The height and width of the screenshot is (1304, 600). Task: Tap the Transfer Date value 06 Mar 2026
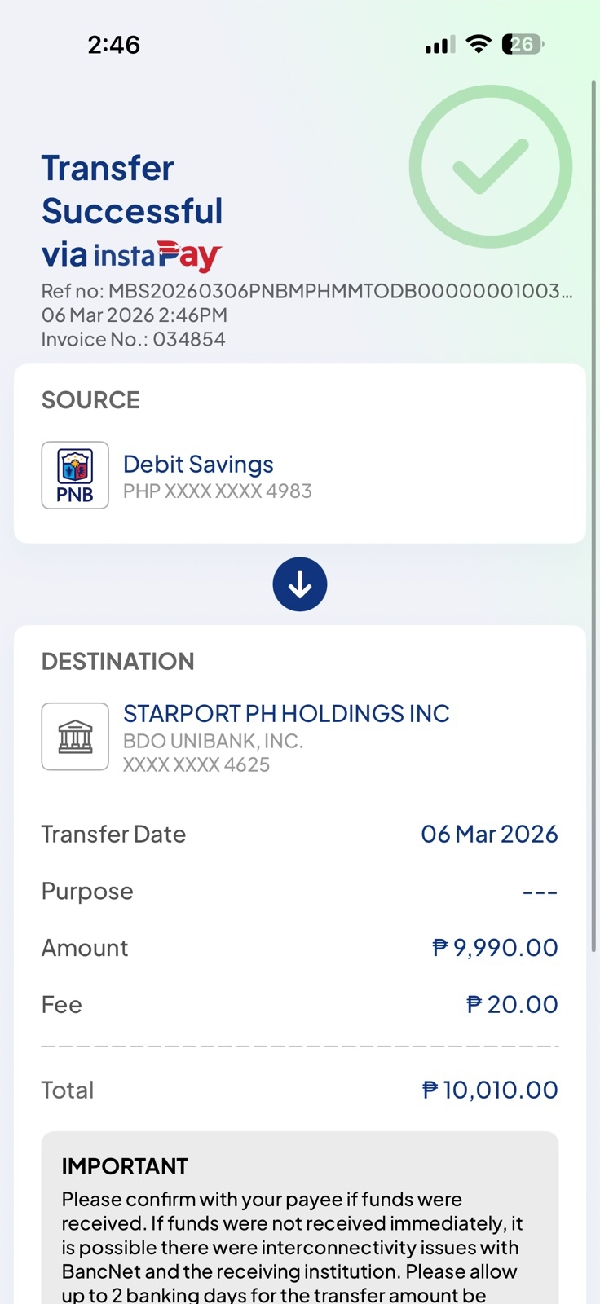[x=489, y=834]
